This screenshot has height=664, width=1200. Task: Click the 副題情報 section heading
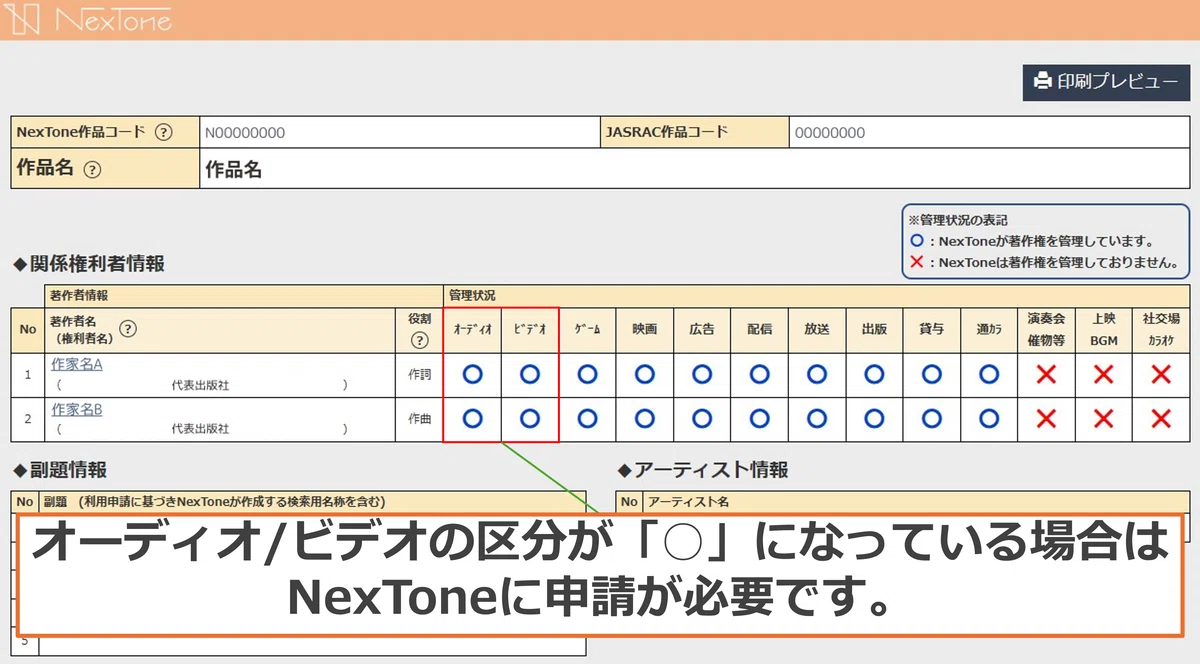click(x=59, y=470)
